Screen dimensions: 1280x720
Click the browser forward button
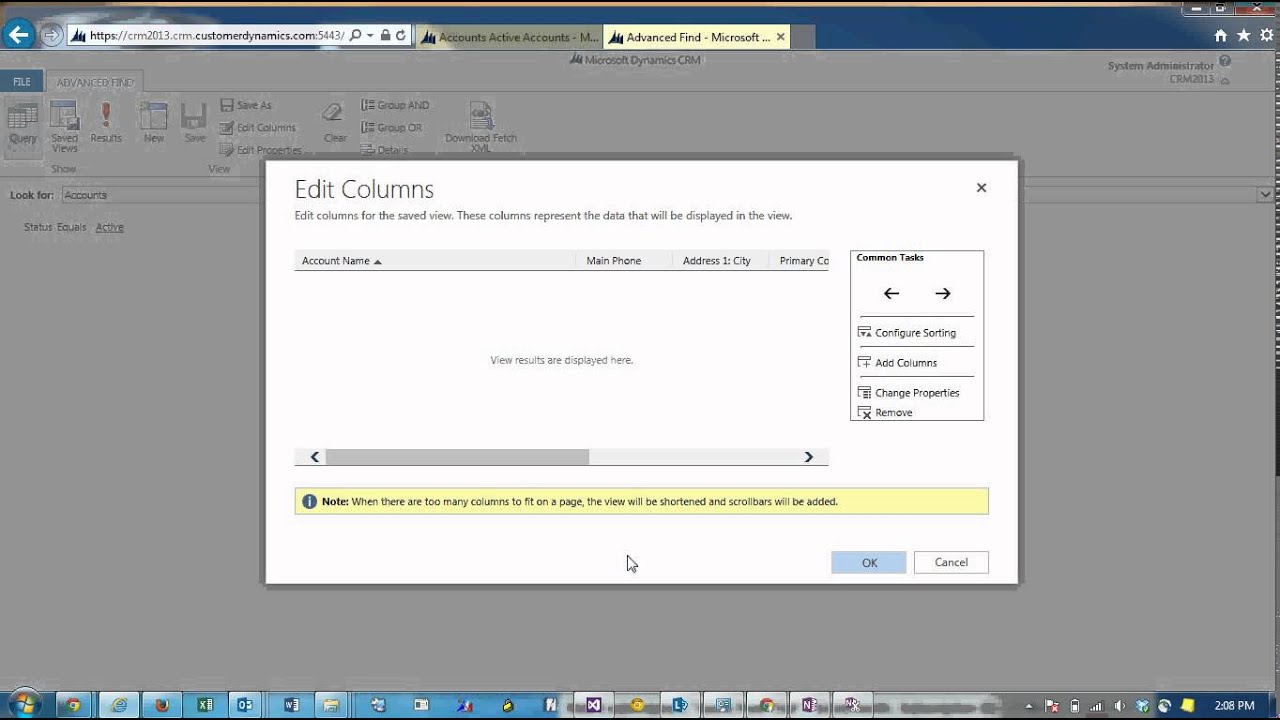click(x=51, y=35)
